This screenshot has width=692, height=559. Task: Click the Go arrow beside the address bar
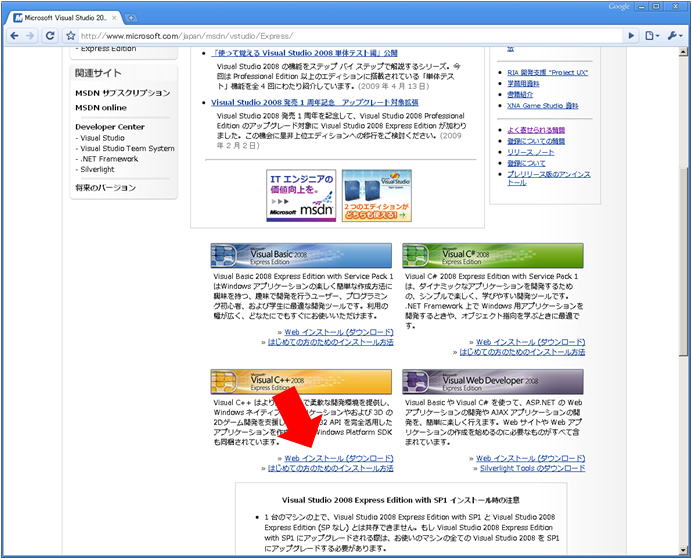click(631, 36)
